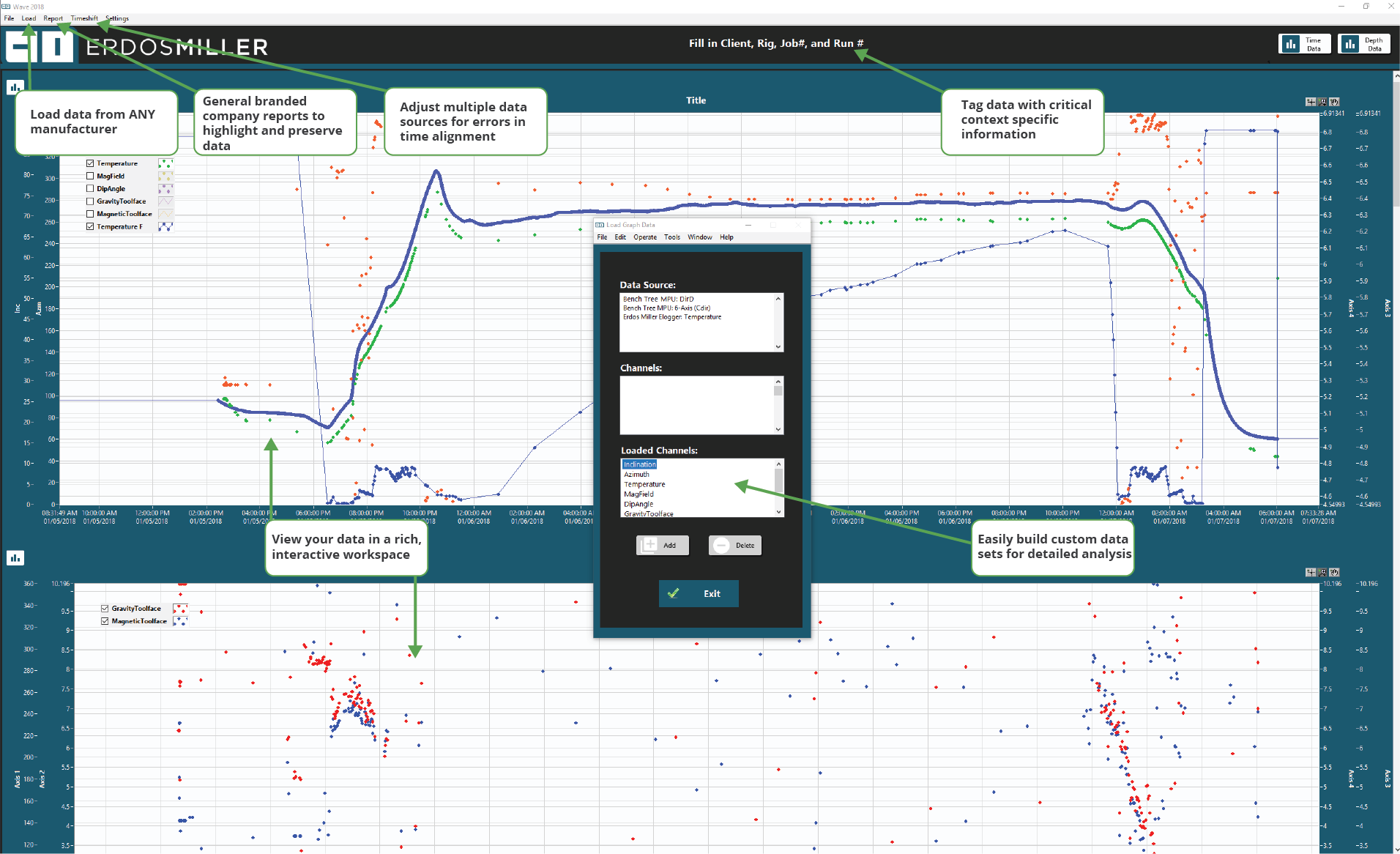Viewport: 1400px width, 854px height.
Task: Open Temperature F legend plot style swatch
Action: tap(166, 226)
